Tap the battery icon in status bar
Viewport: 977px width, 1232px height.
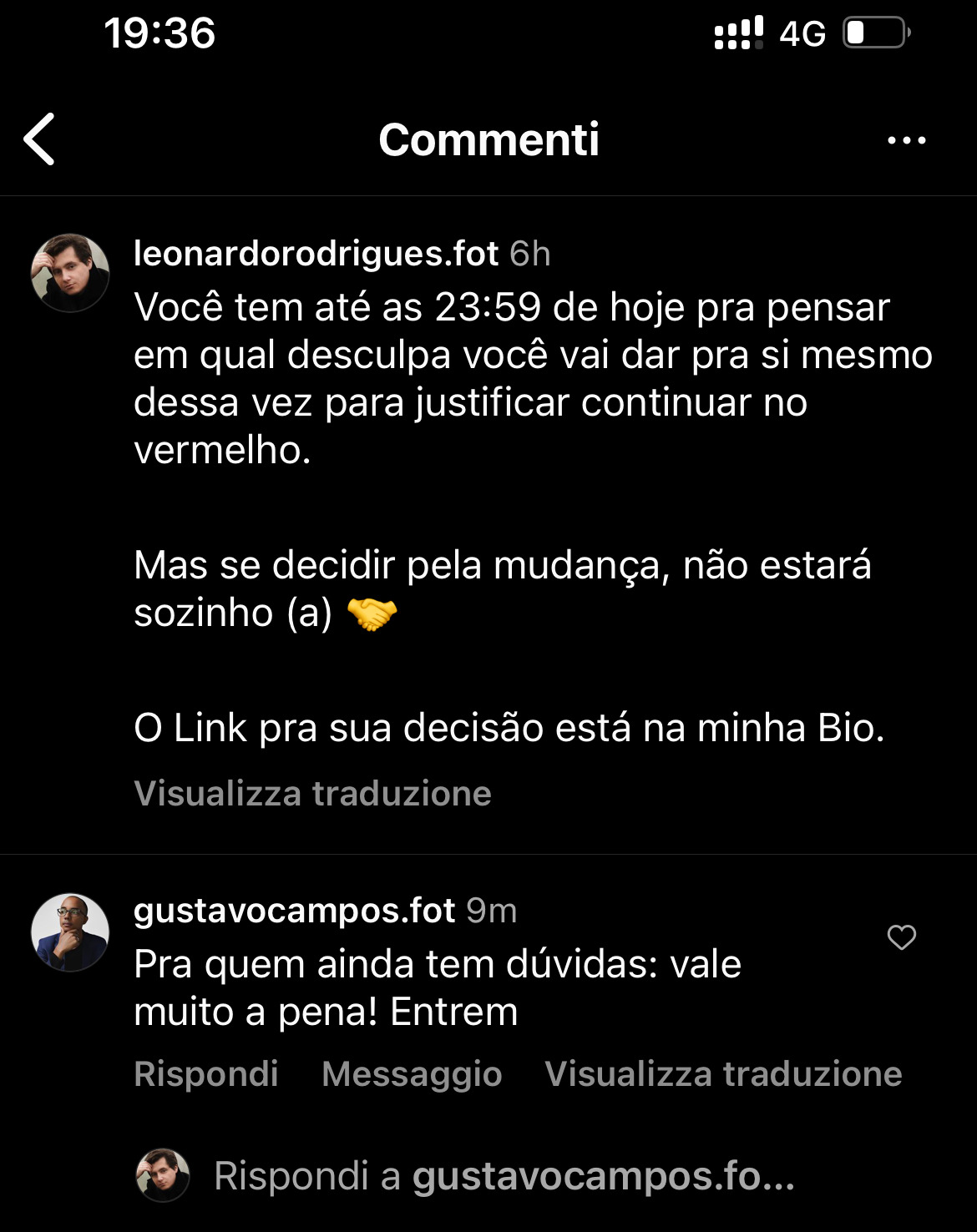click(x=875, y=33)
